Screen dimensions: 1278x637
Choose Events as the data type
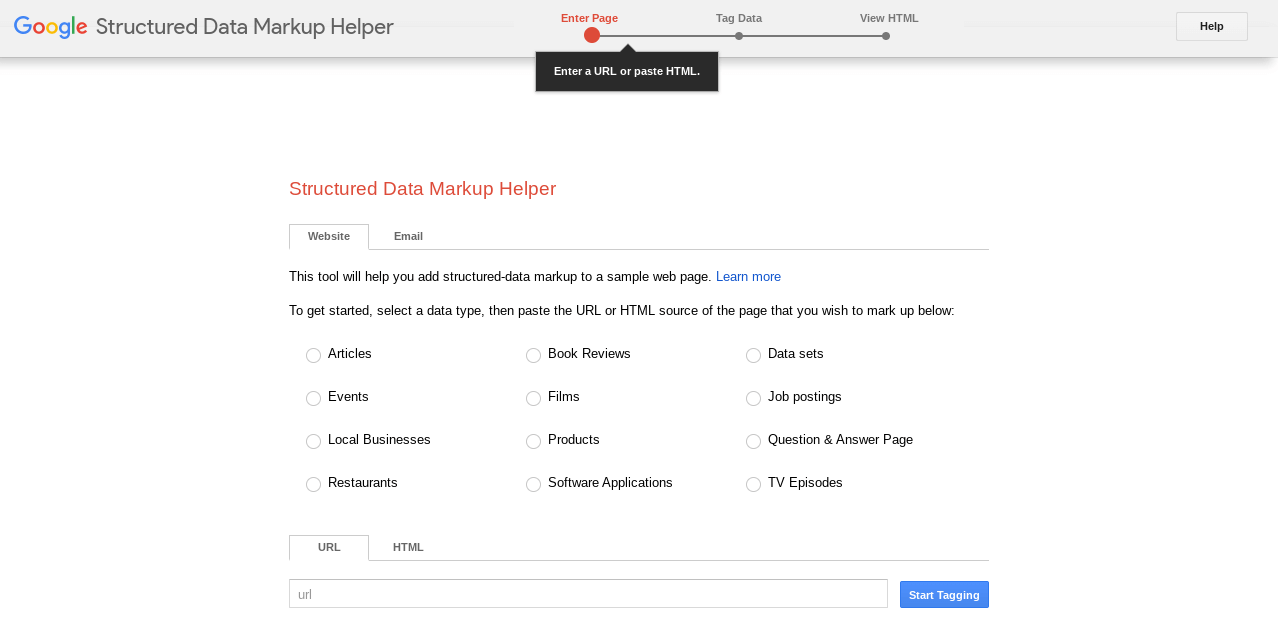point(313,398)
